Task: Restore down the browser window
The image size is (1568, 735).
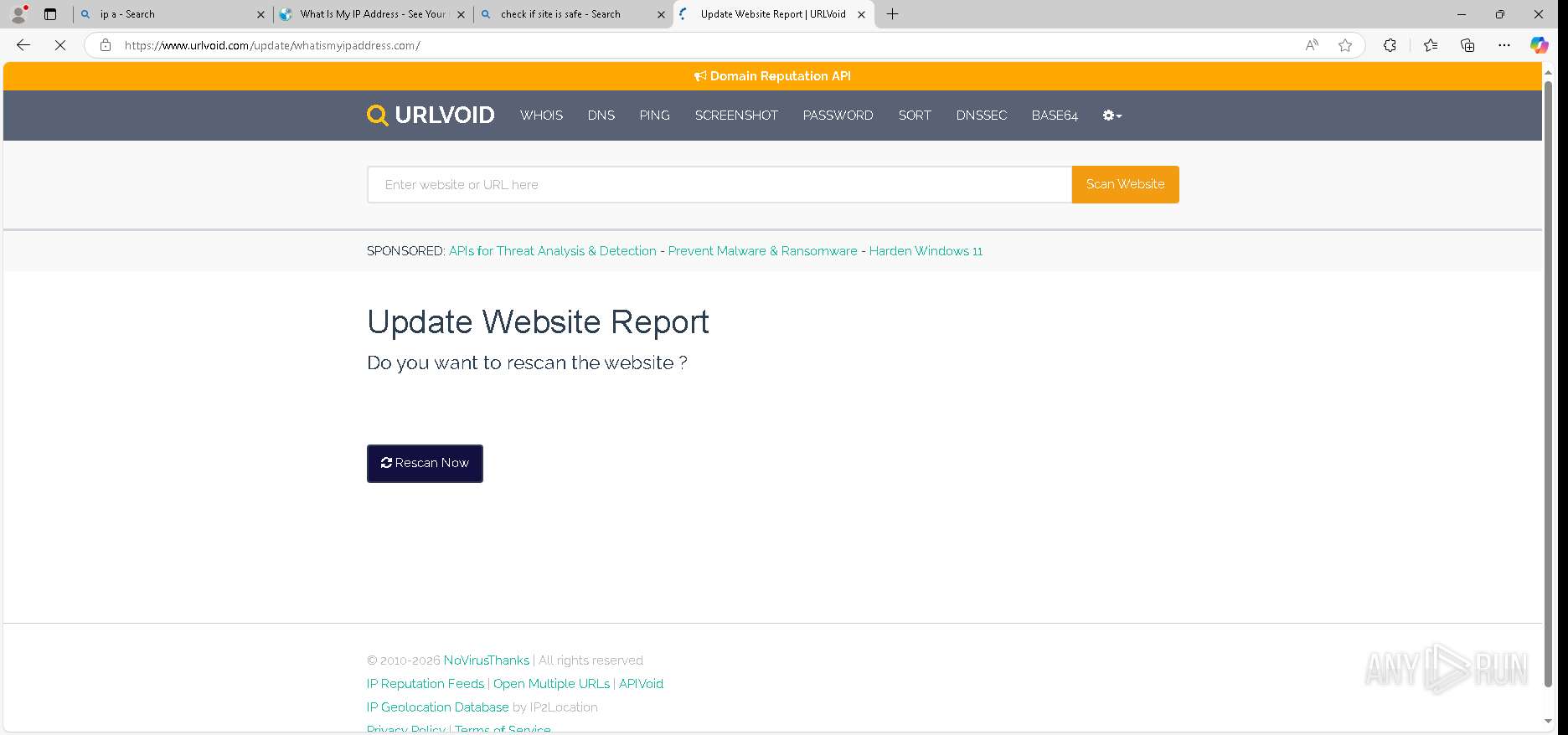Action: point(1500,14)
